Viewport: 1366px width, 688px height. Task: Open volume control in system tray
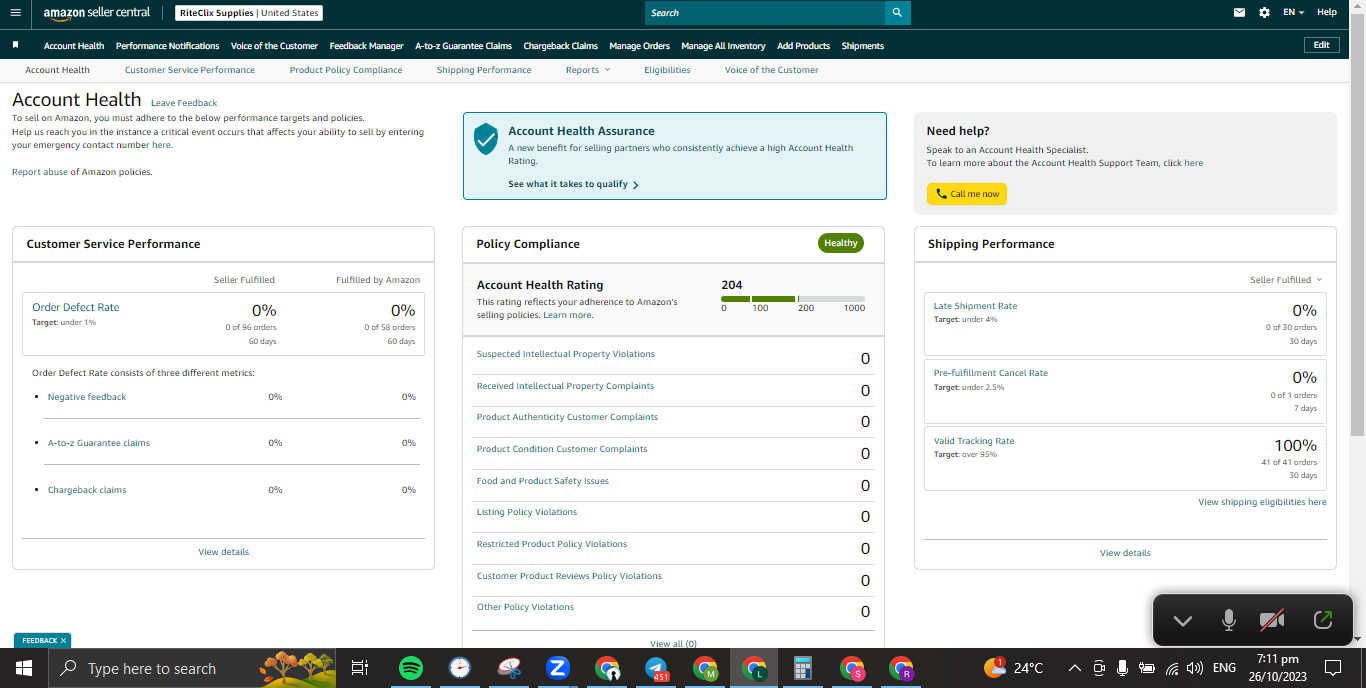tap(1194, 668)
